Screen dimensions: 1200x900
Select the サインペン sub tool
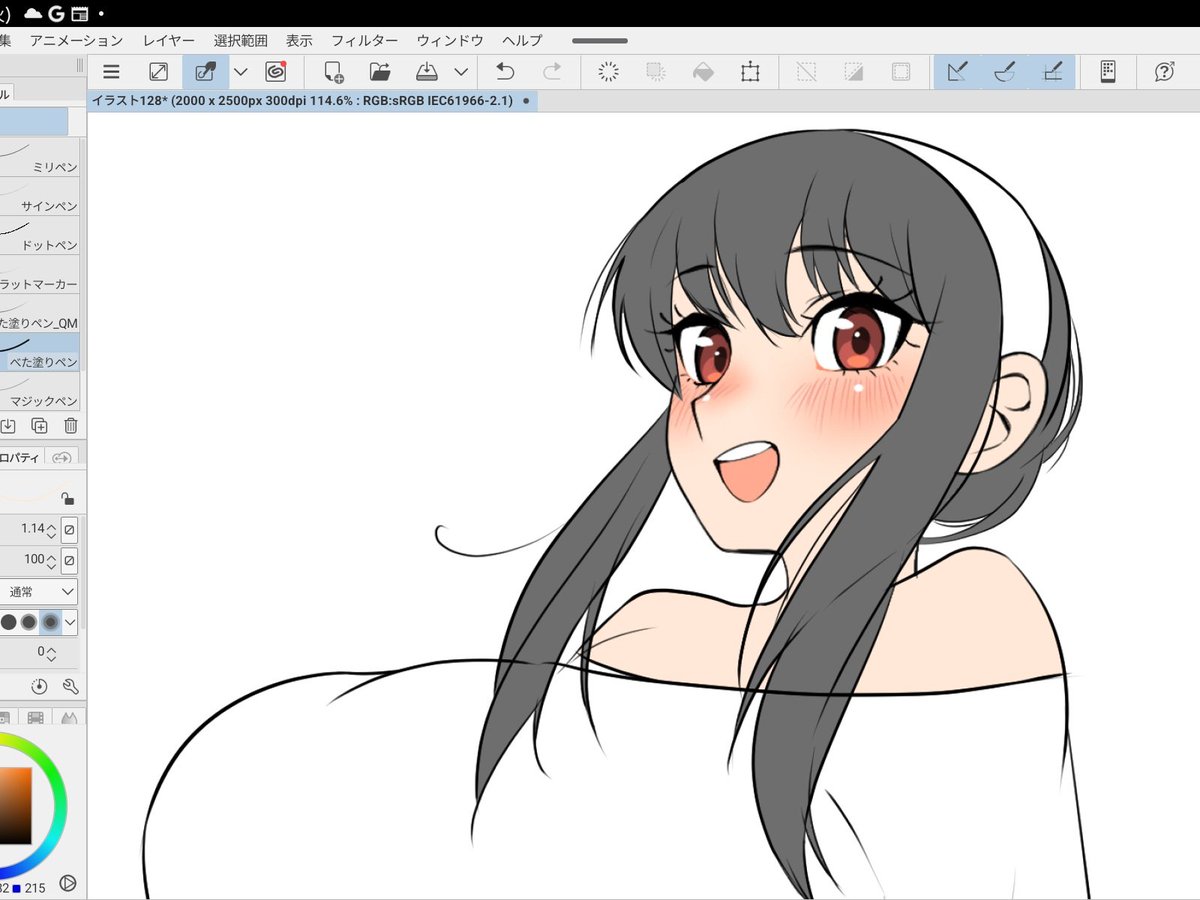tap(39, 196)
